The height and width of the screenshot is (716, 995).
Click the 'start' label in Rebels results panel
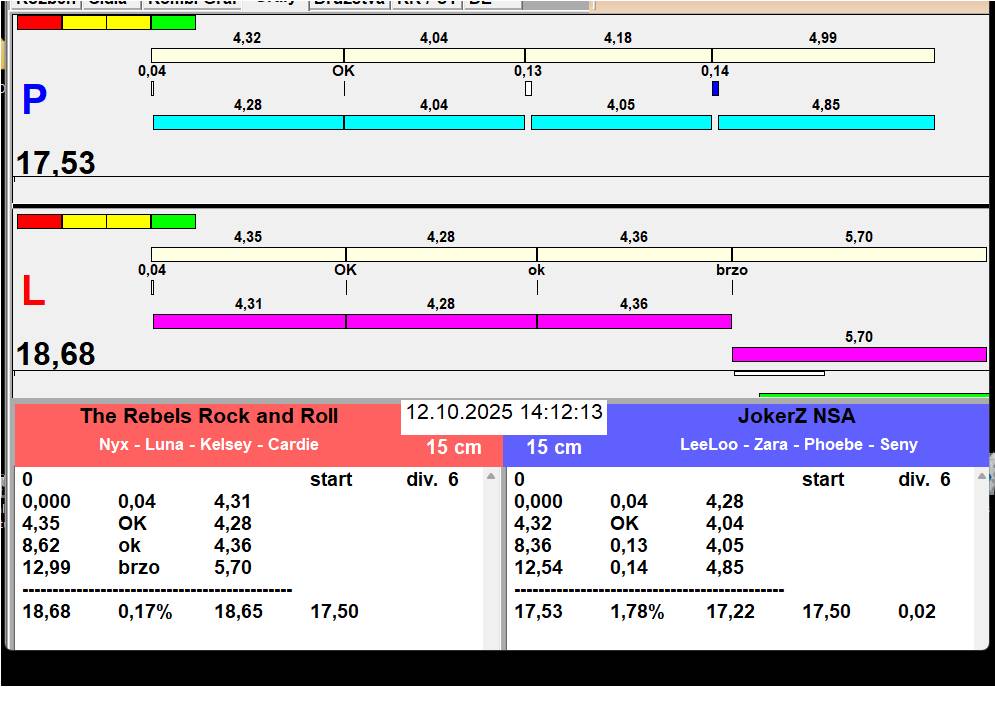coord(331,479)
